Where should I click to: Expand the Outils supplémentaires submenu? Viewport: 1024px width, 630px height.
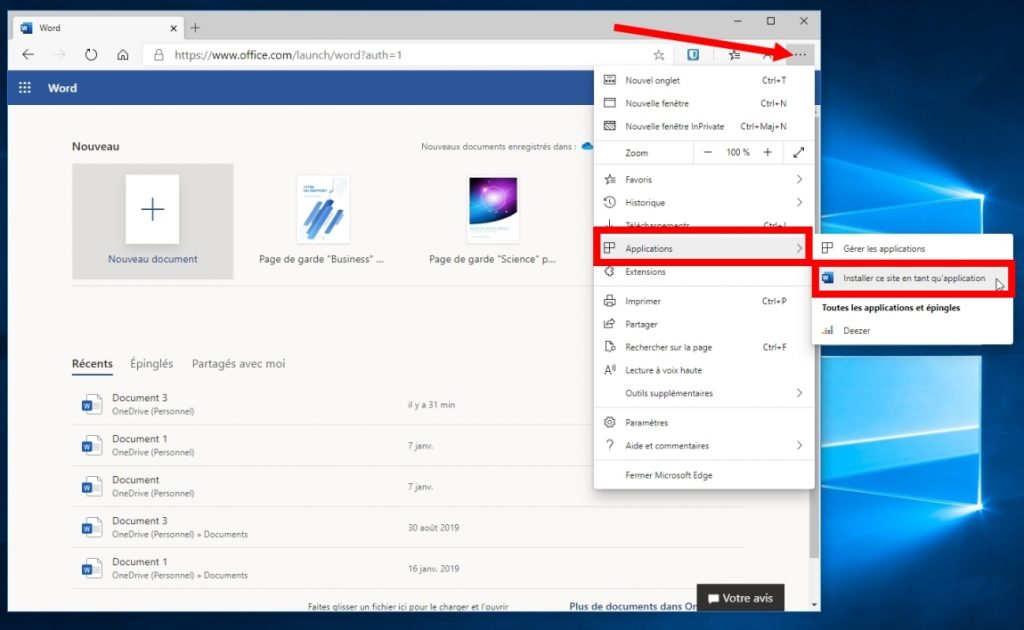pyautogui.click(x=700, y=393)
